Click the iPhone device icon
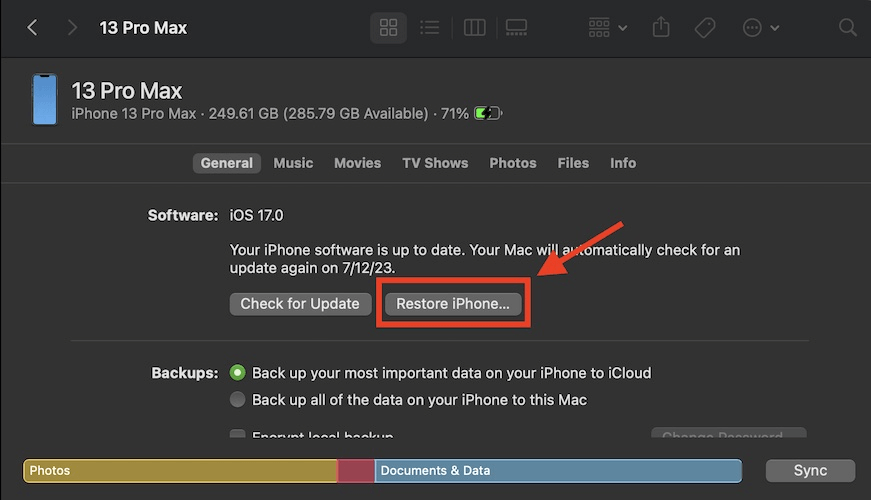The width and height of the screenshot is (871, 500). tap(45, 100)
